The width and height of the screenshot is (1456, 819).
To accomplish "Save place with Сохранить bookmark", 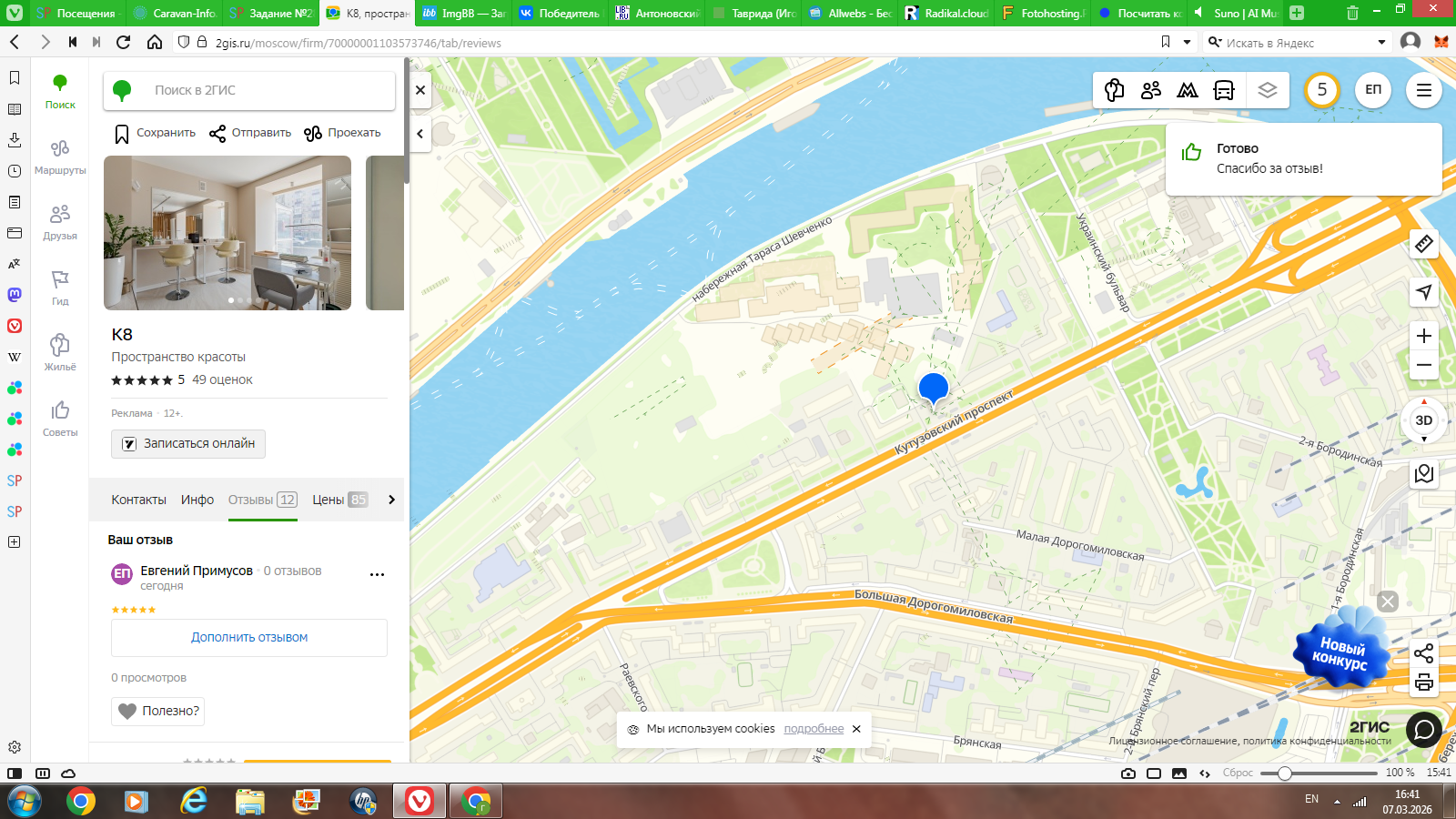I will coord(155,133).
